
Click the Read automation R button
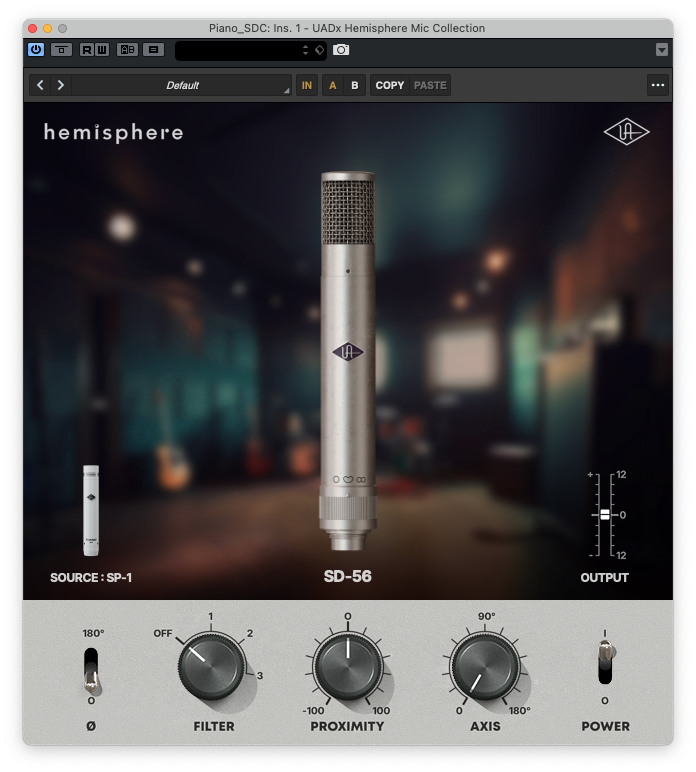coord(87,50)
